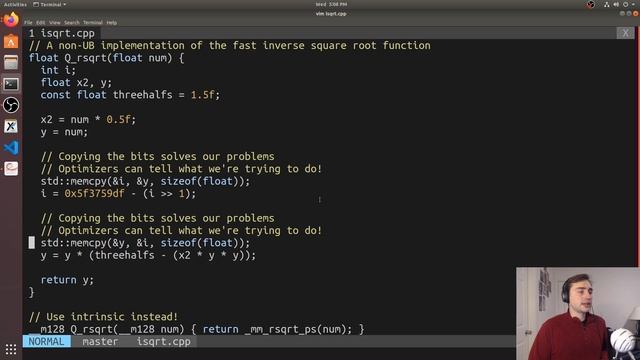Click the 'int i;' declaration line
Screen dimensions: 640x360
(x=58, y=70)
